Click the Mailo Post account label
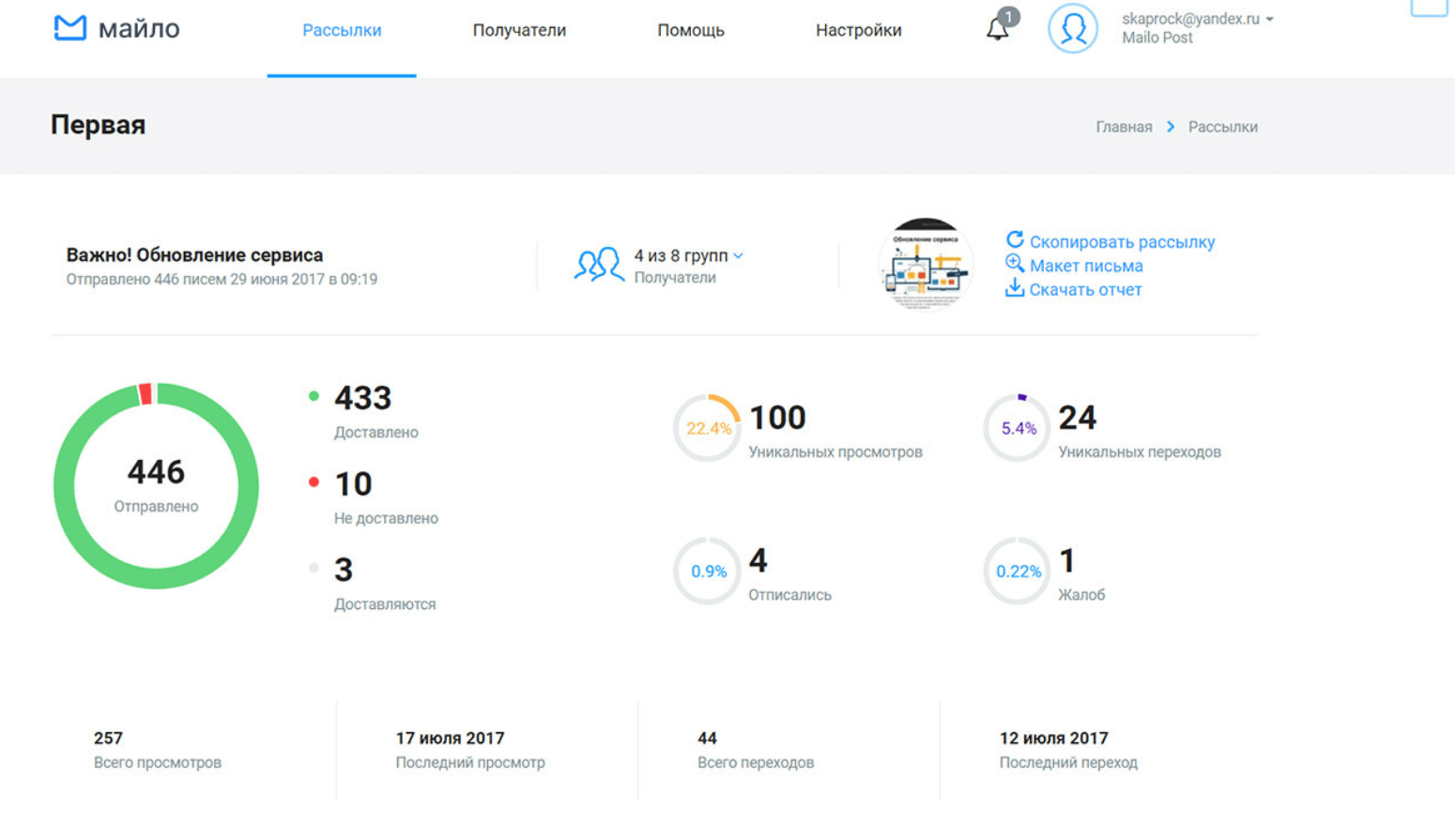Image resolution: width=1455 pixels, height=840 pixels. 1157,38
